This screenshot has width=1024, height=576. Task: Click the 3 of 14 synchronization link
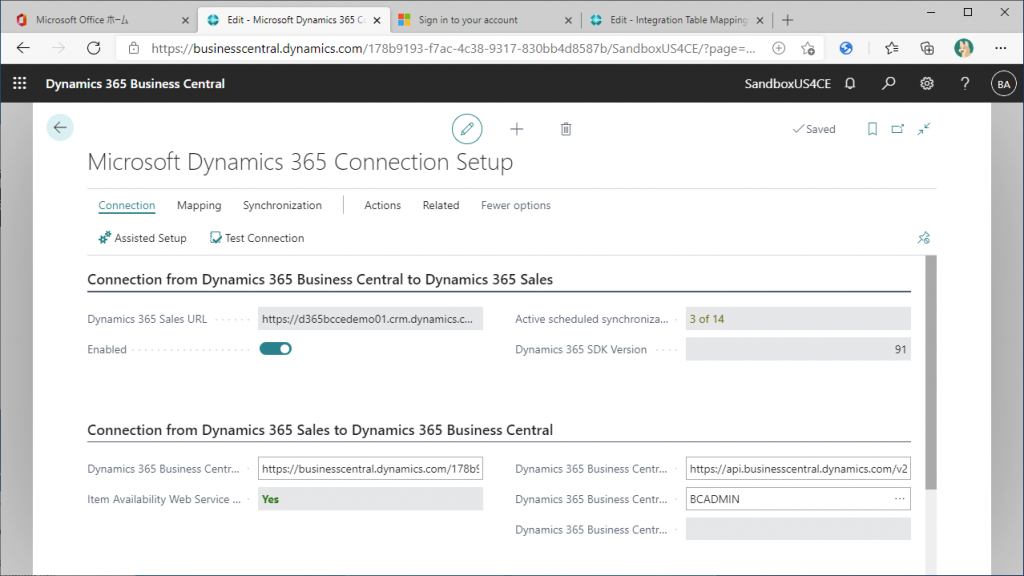[x=707, y=319]
